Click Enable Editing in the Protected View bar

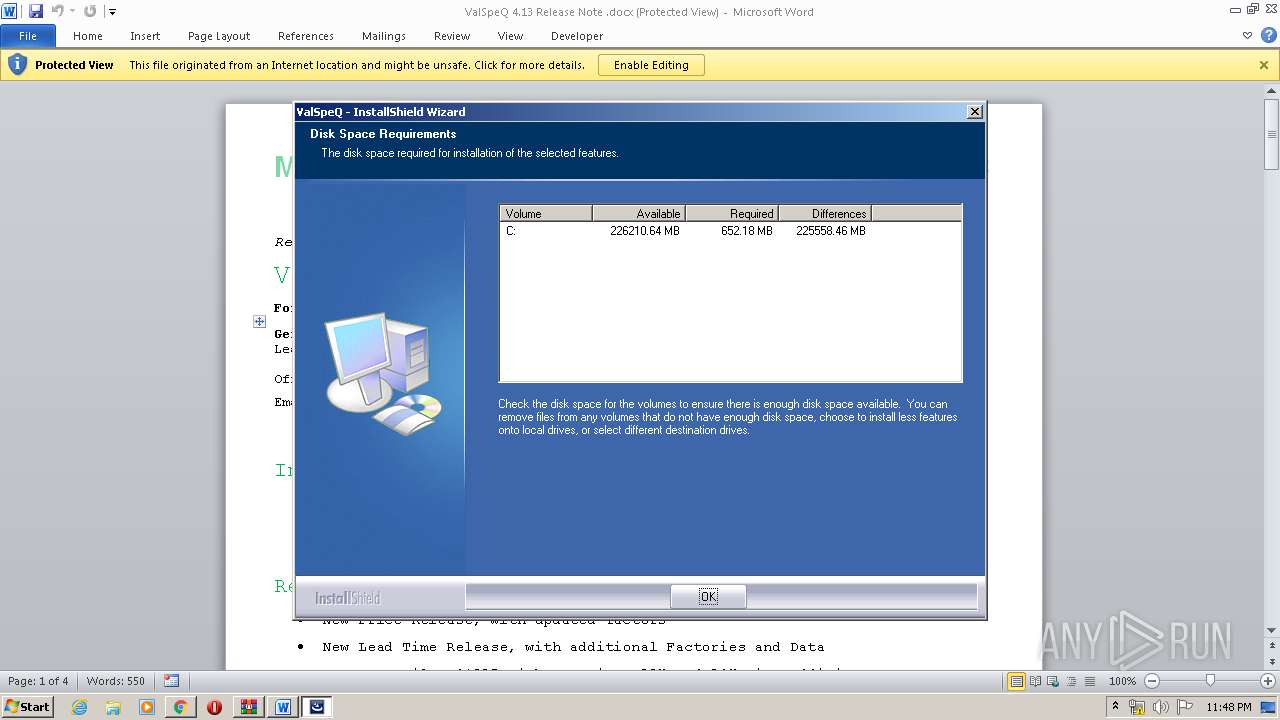pos(651,65)
